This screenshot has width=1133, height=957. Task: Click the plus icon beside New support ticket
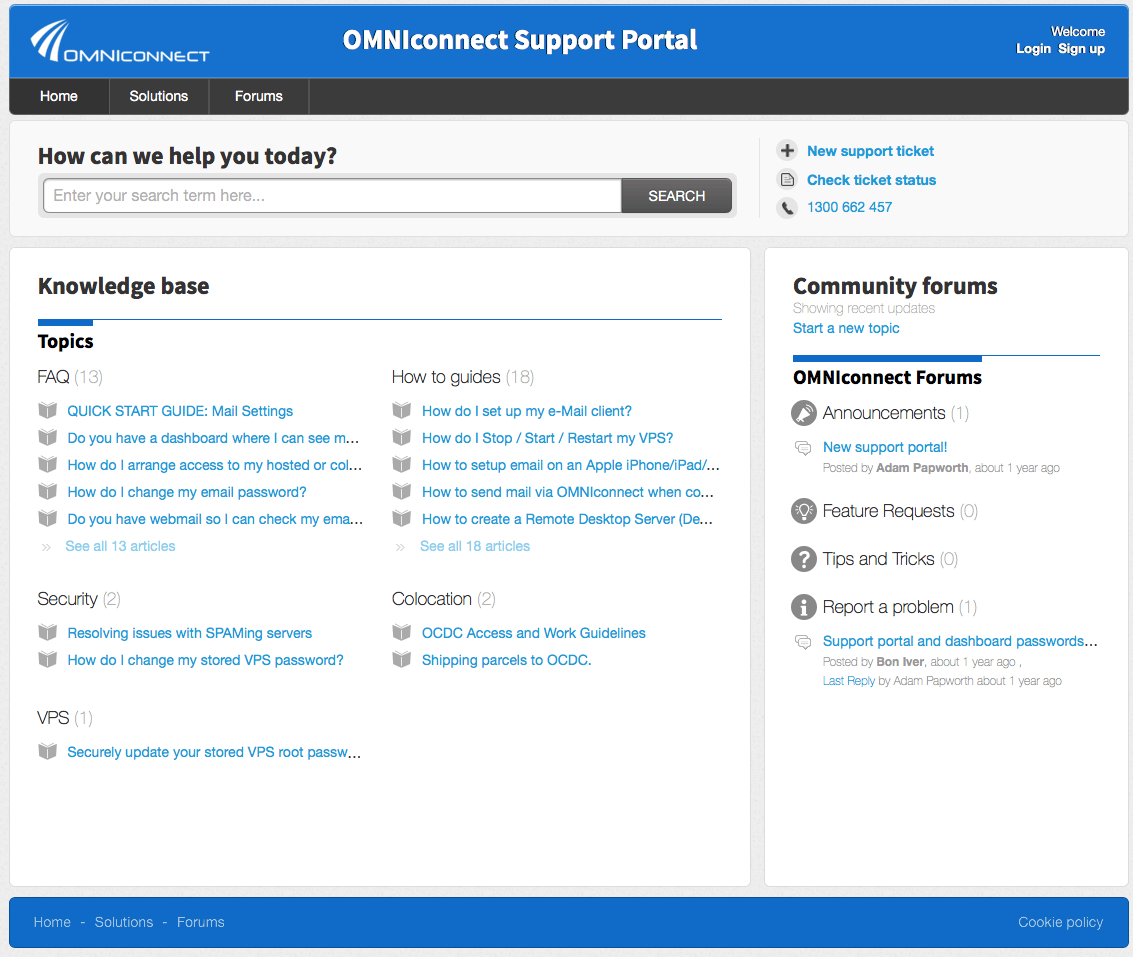tap(787, 150)
